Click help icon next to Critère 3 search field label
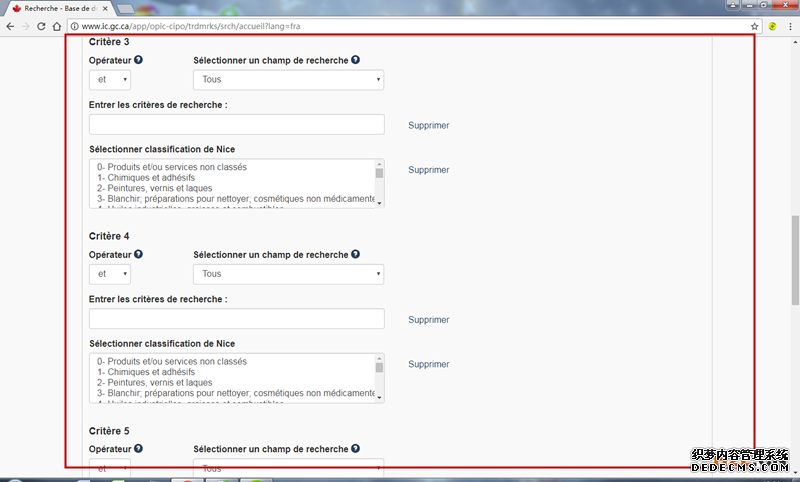 click(356, 60)
